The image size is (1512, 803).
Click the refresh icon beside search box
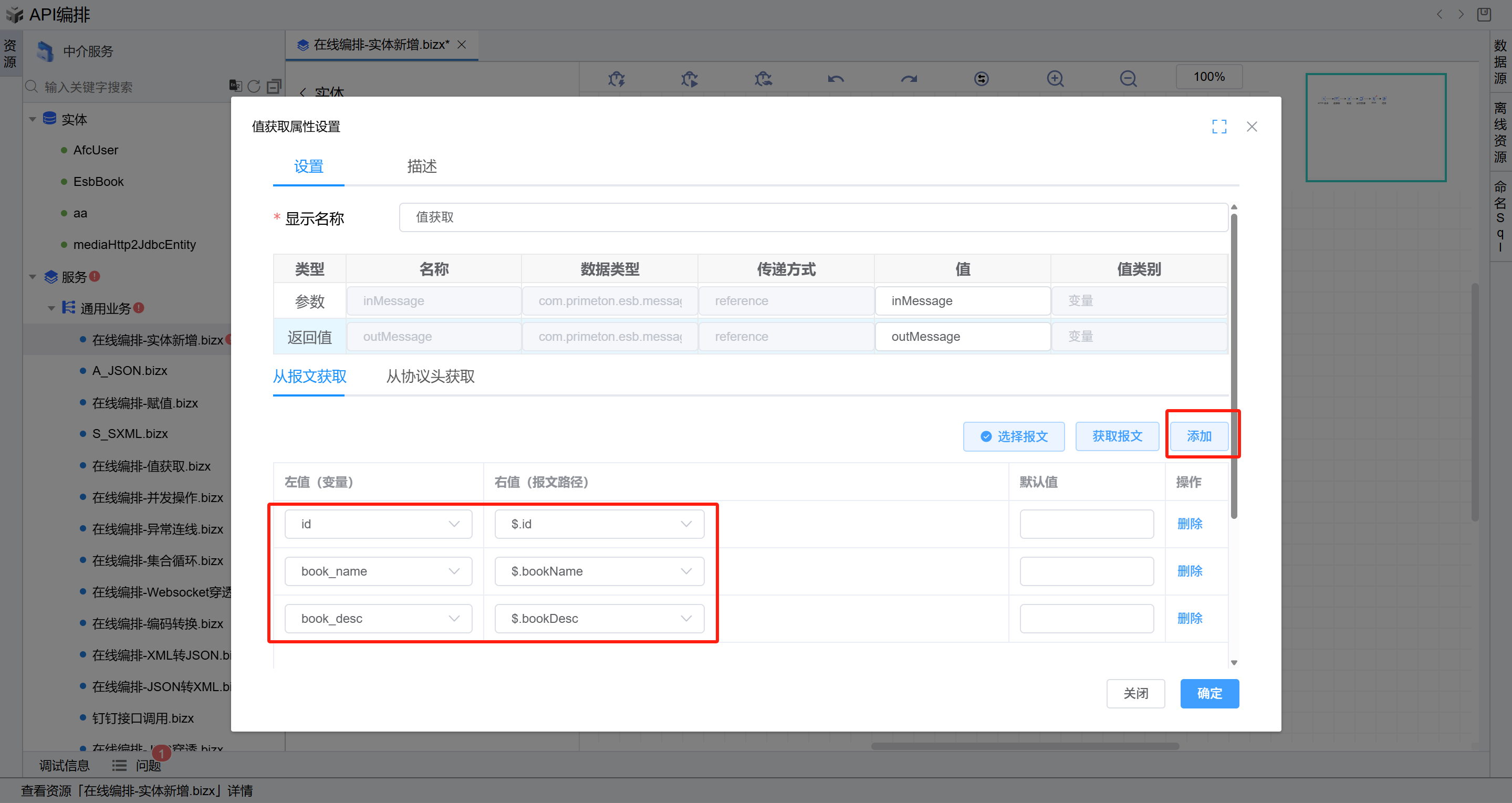pos(254,87)
